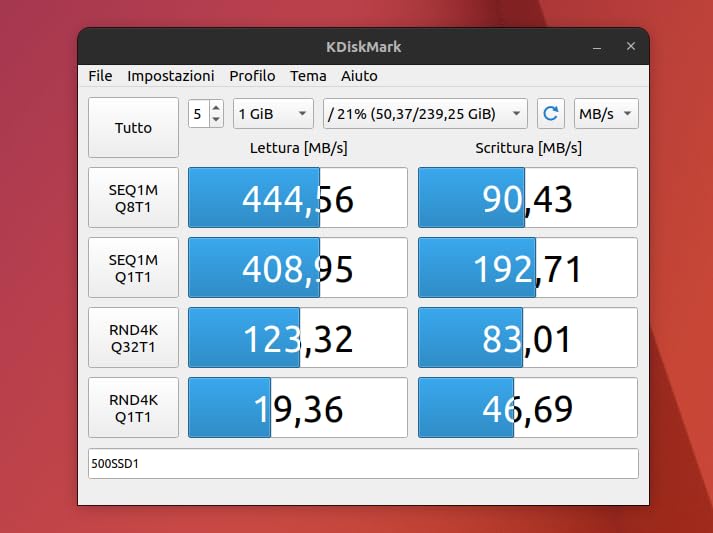Run the SEQ1M Q8T1 test

click(x=133, y=198)
